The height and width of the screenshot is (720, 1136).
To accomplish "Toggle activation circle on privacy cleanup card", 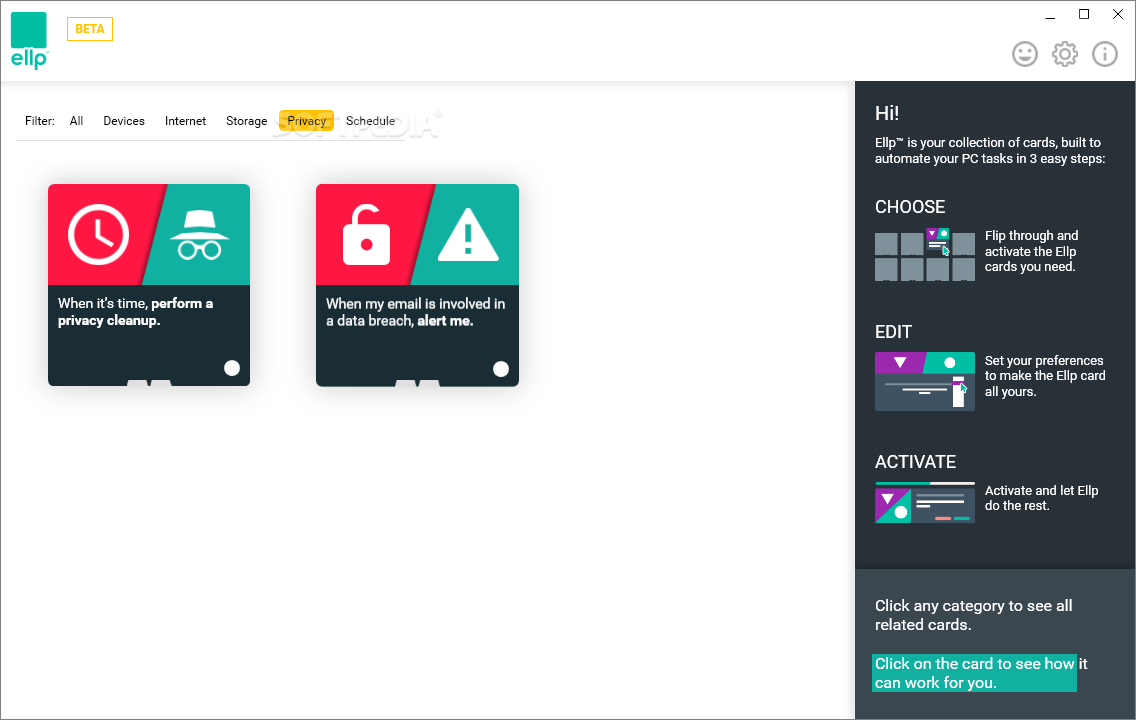I will 232,368.
